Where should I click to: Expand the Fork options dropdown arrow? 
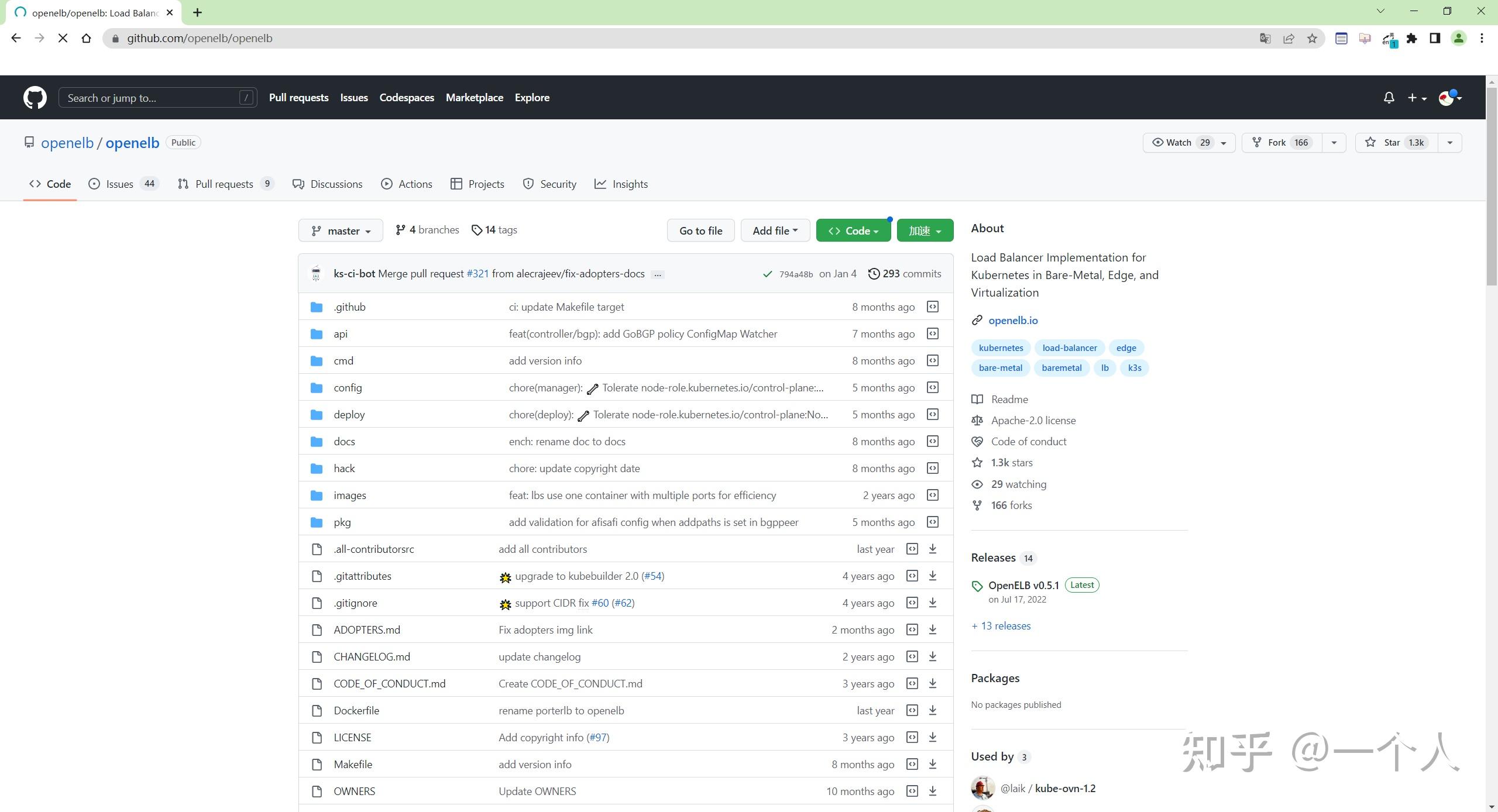tap(1334, 142)
